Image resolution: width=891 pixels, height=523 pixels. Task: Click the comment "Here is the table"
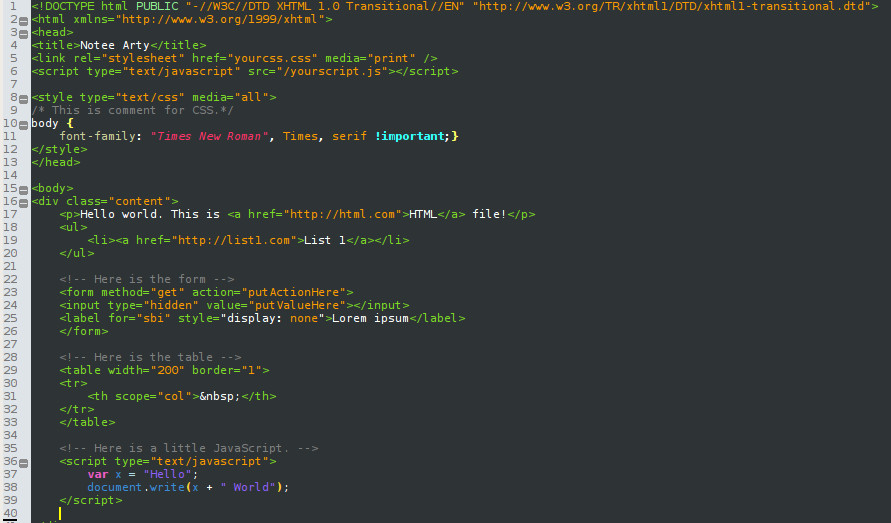tap(151, 357)
